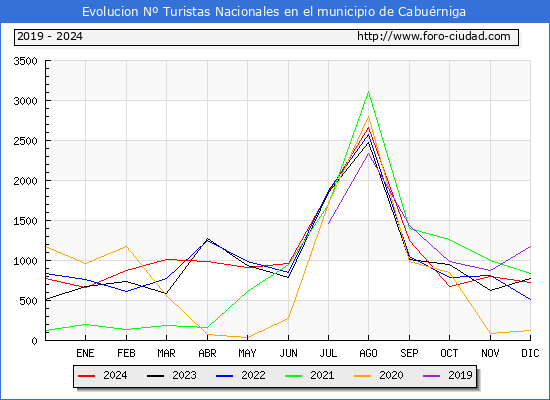The width and height of the screenshot is (550, 400).
Task: Click the NOV month axis label
Action: click(x=490, y=353)
